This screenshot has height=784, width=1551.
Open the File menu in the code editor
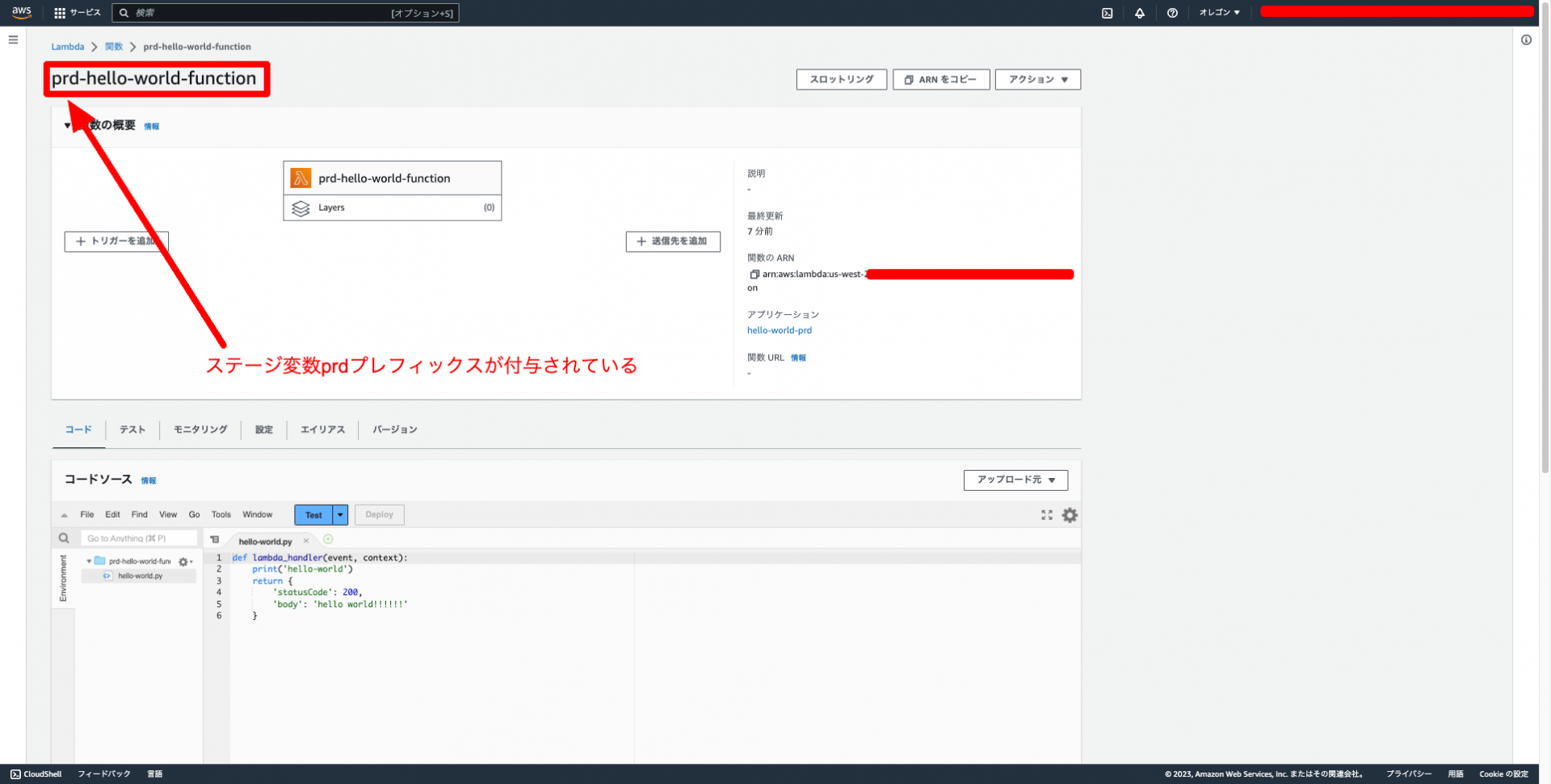(x=86, y=514)
